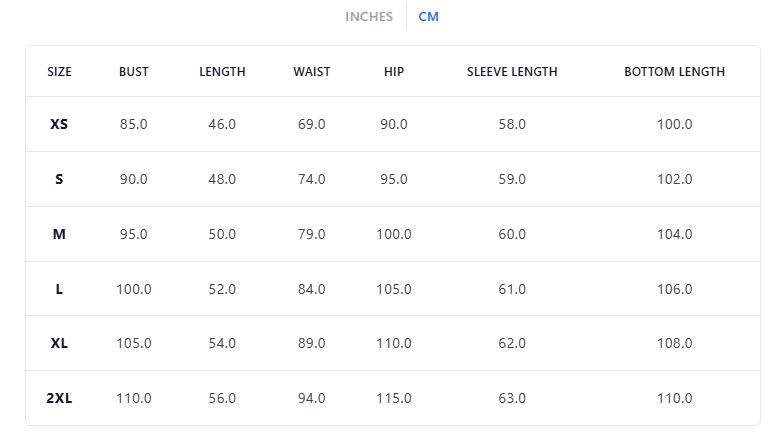Click the SIZE column header

pos(60,72)
